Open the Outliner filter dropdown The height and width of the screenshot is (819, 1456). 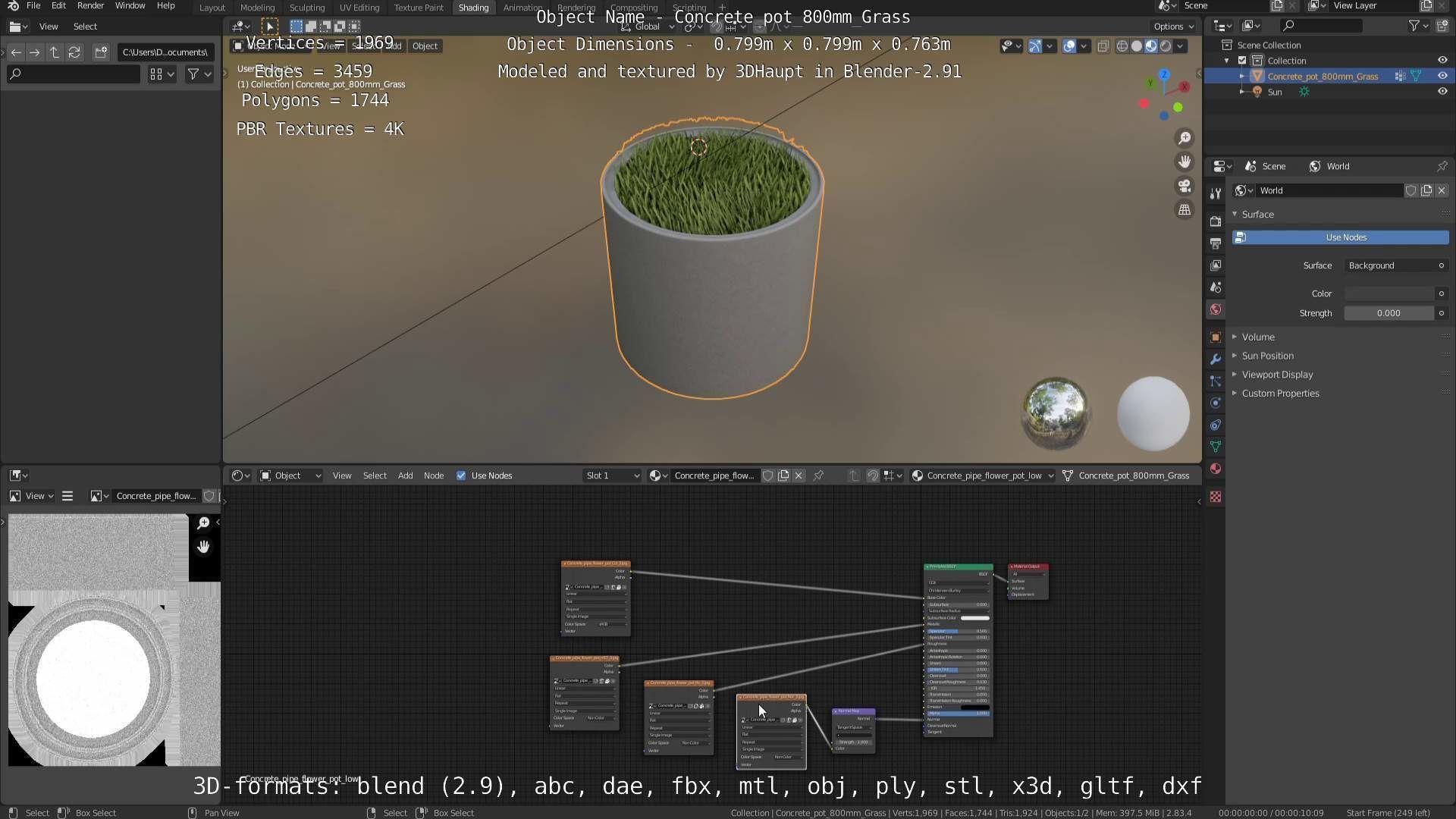coord(1418,26)
